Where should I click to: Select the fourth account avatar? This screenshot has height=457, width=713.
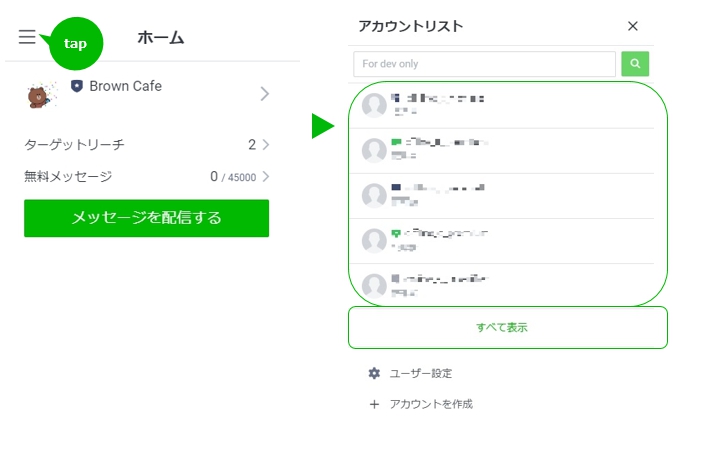(374, 241)
